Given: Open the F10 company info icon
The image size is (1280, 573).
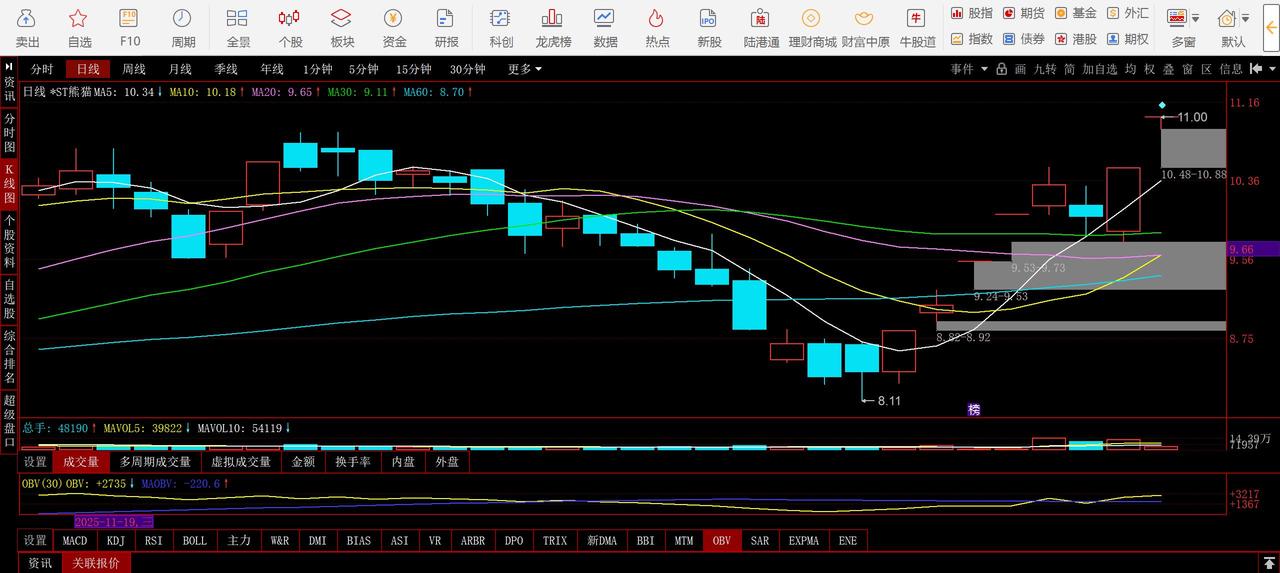Looking at the screenshot, I should coord(130,27).
